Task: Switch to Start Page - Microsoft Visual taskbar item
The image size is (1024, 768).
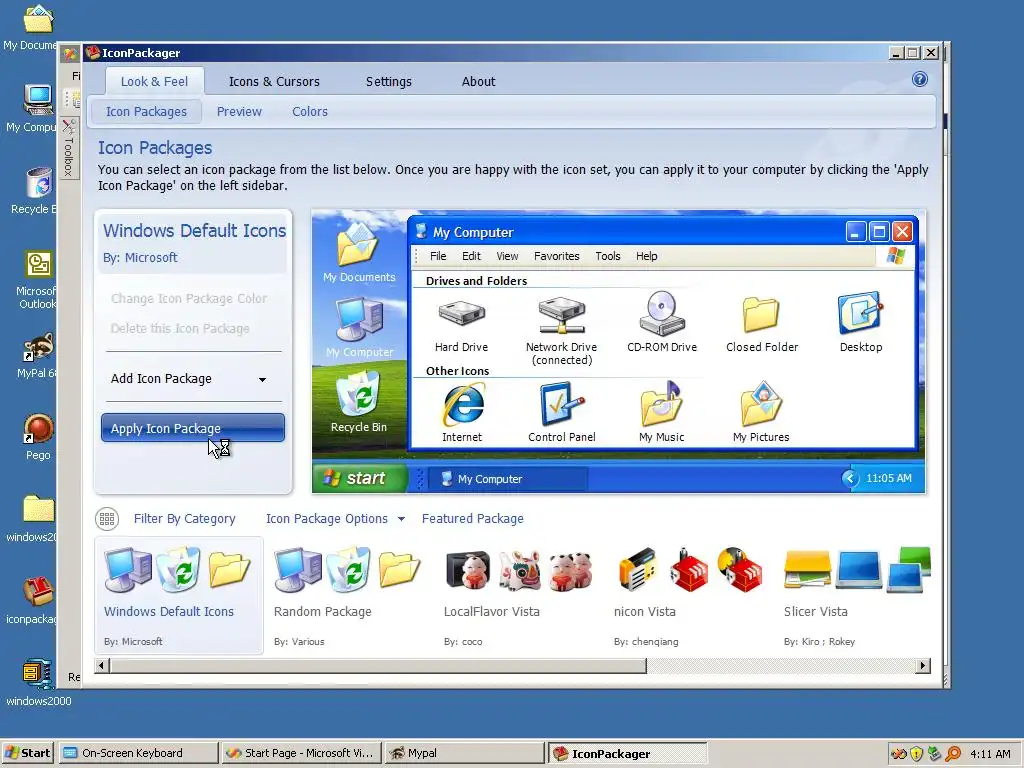Action: click(x=301, y=753)
